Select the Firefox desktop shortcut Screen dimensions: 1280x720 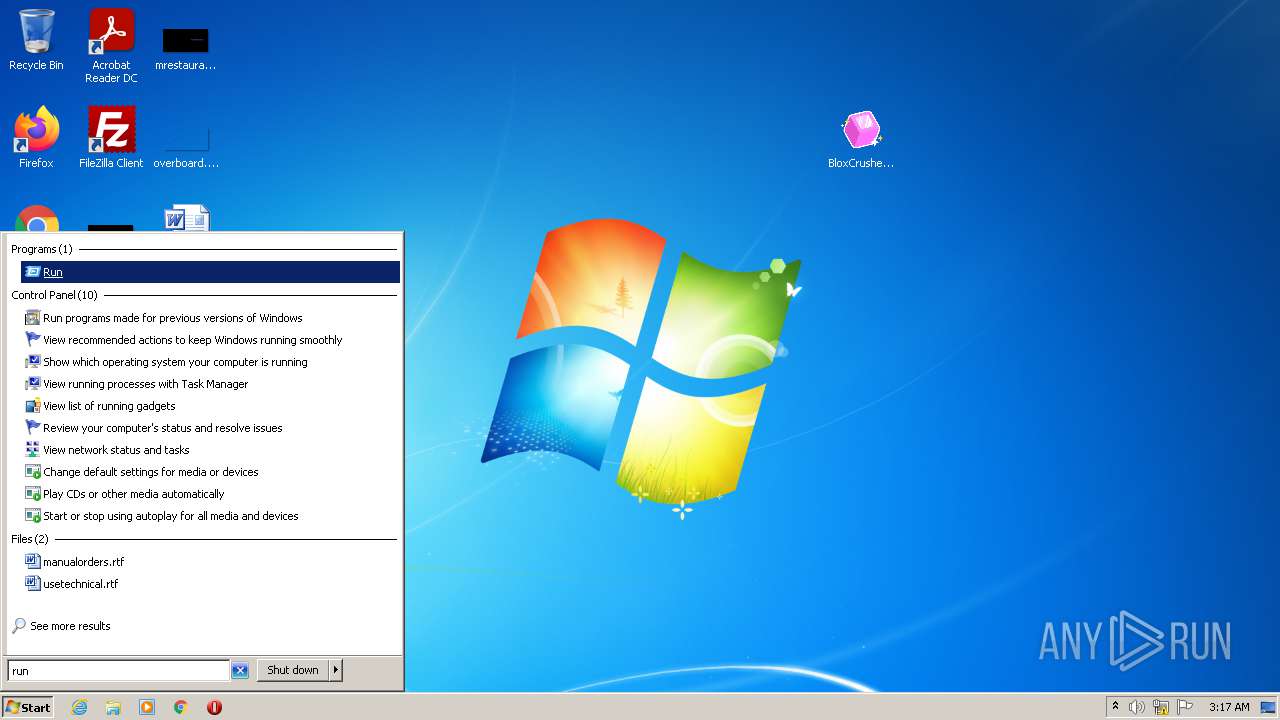coord(36,138)
